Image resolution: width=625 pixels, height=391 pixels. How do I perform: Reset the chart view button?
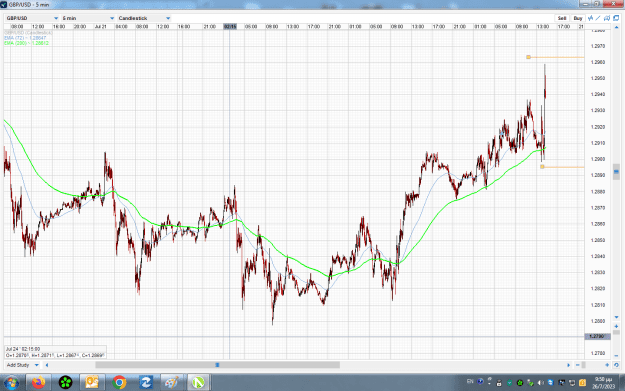tap(616, 365)
